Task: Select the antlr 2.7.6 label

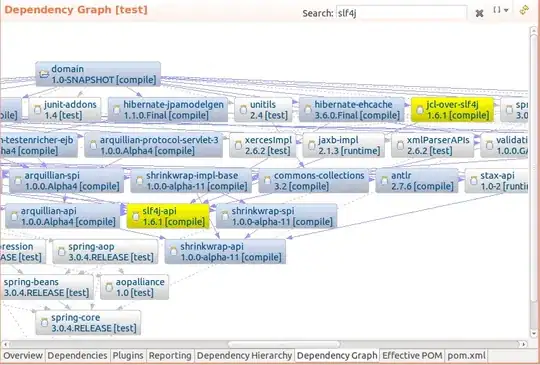Action: [422, 181]
